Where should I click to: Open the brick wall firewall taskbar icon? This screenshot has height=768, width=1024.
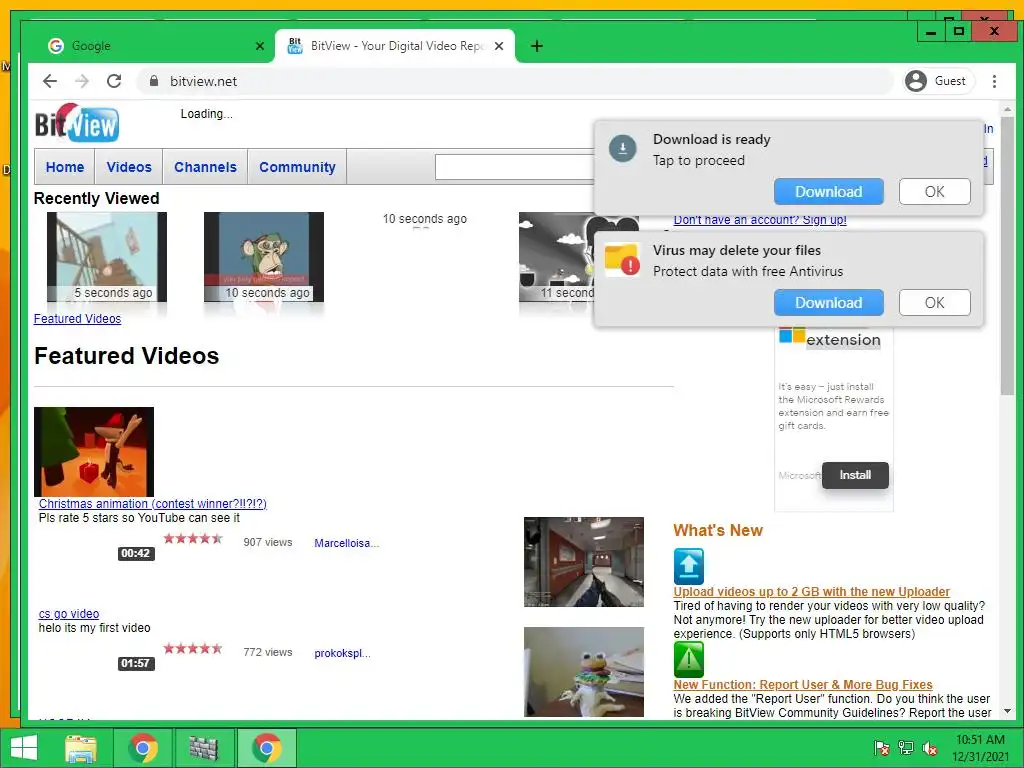point(204,748)
